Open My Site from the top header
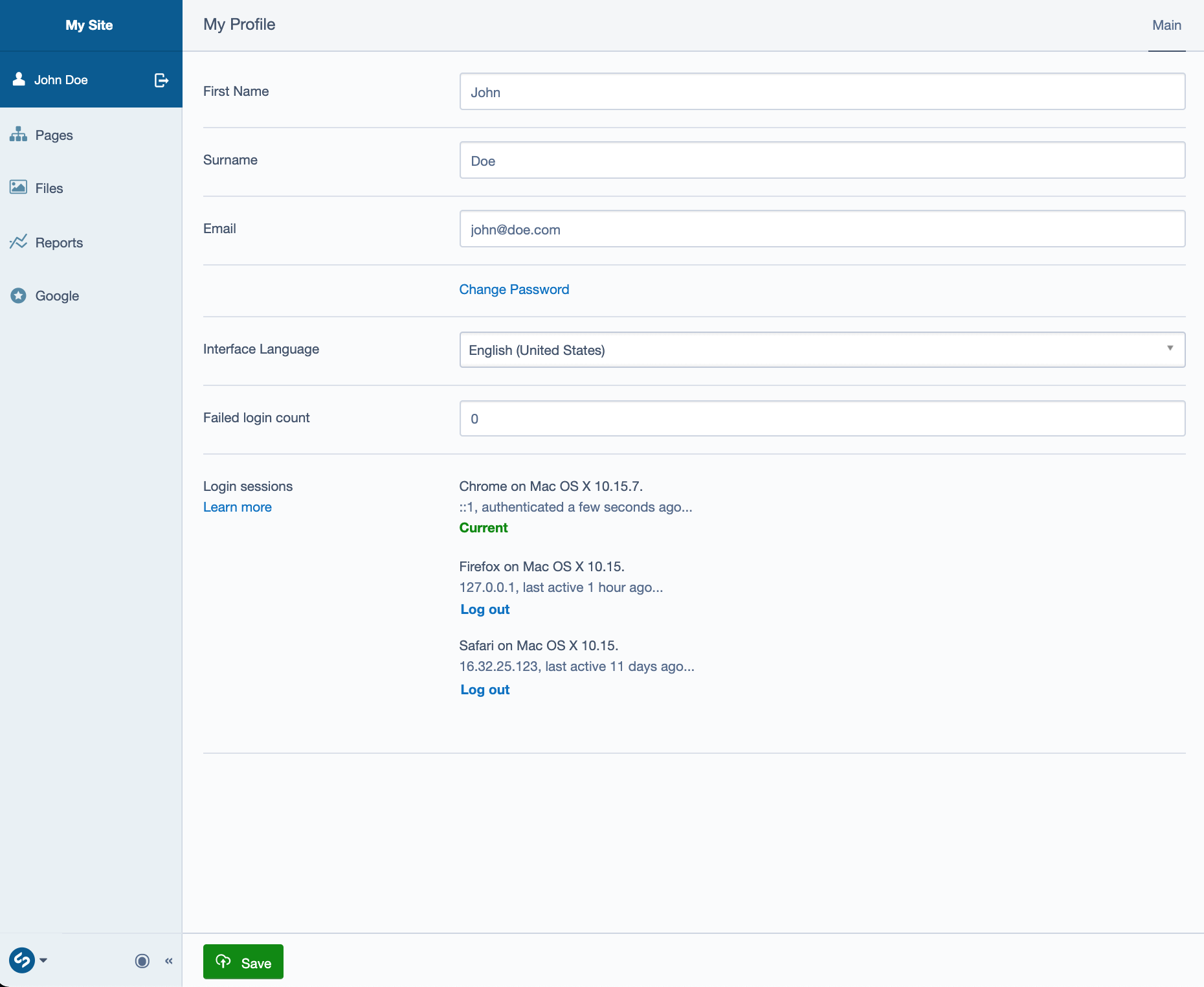This screenshot has height=987, width=1204. coord(89,25)
